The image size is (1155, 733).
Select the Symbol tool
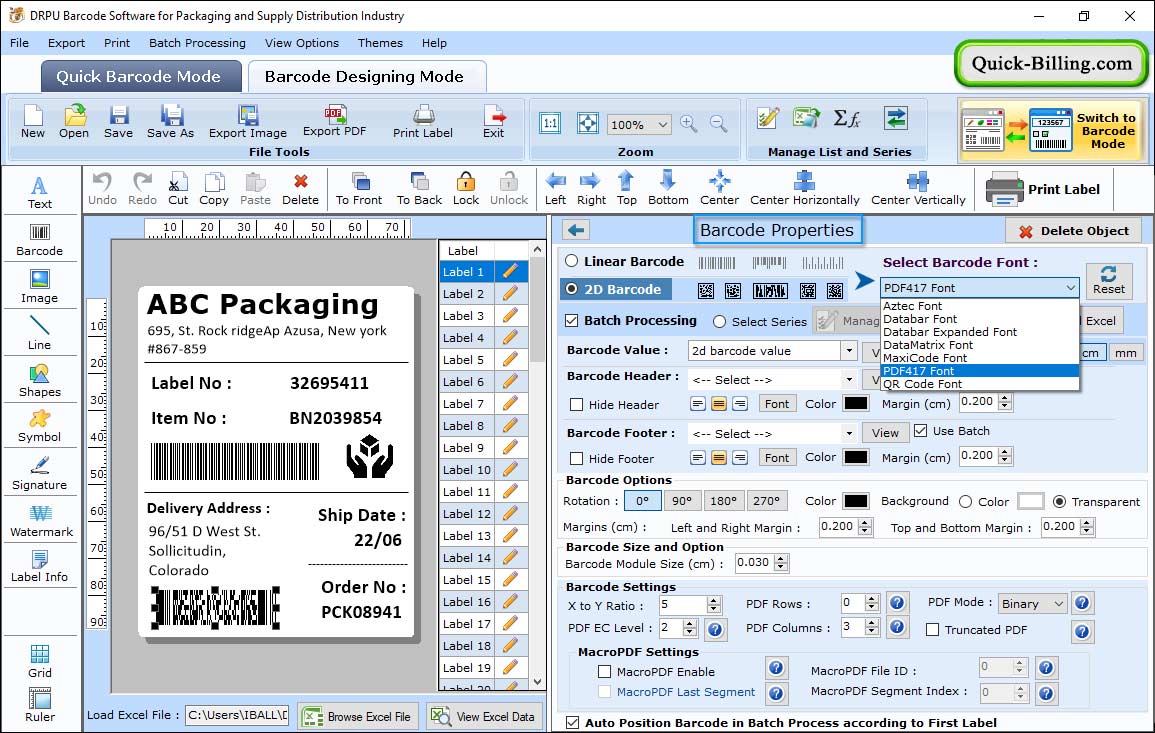pyautogui.click(x=40, y=427)
